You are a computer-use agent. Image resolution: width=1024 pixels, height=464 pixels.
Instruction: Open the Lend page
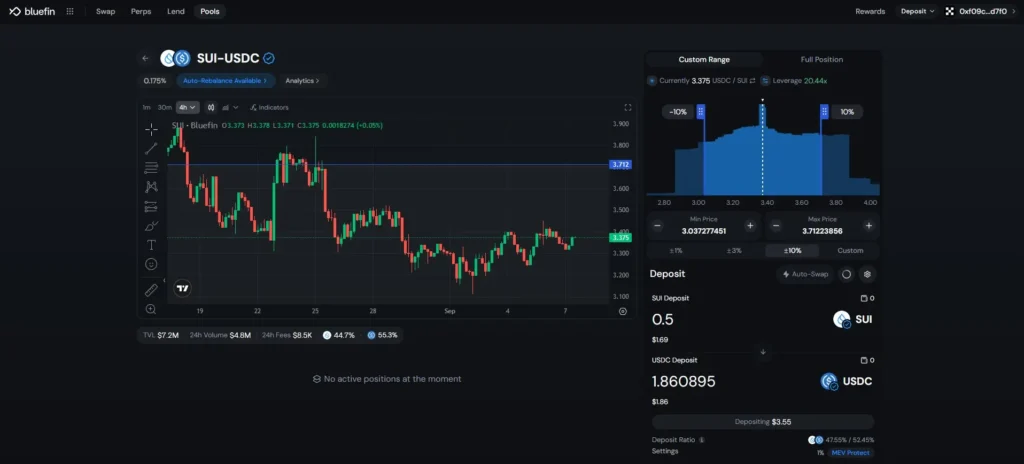point(176,11)
